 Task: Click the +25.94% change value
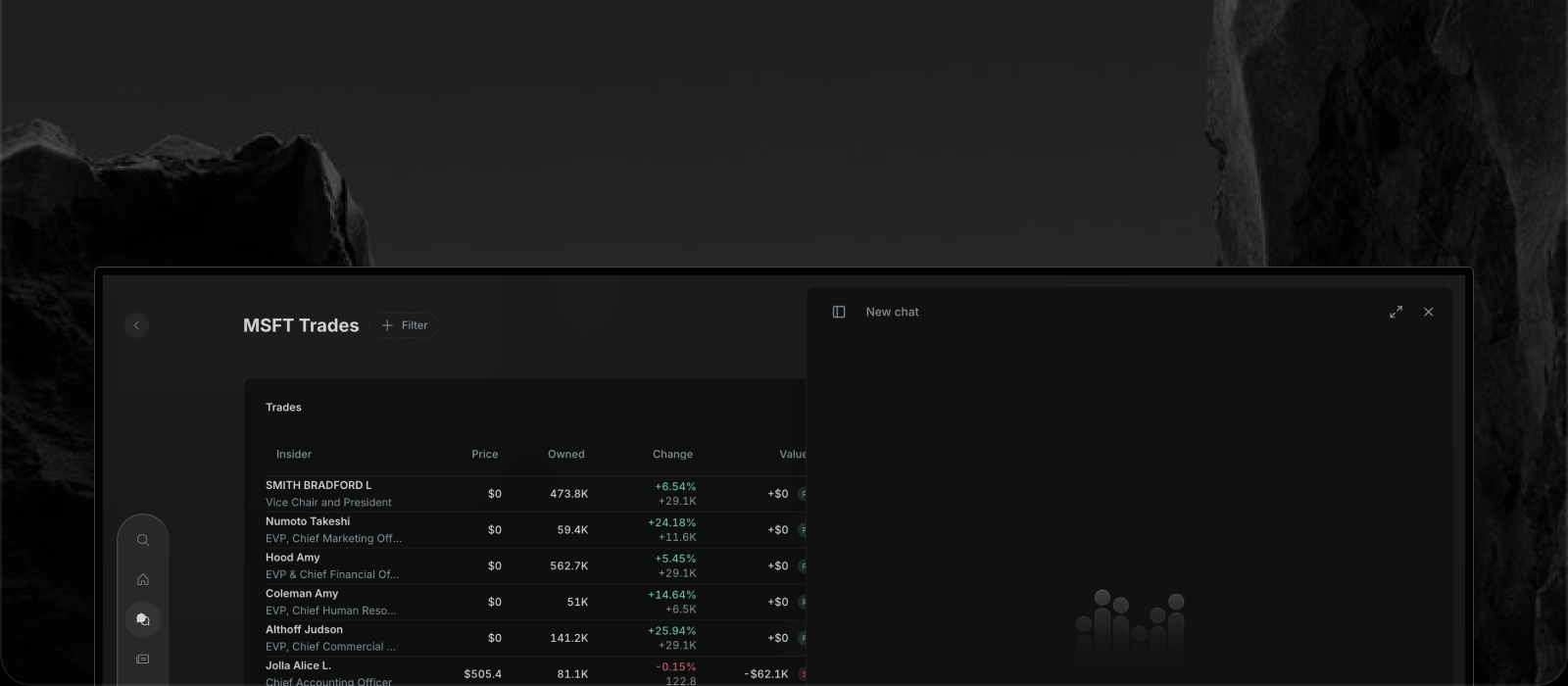tap(672, 631)
